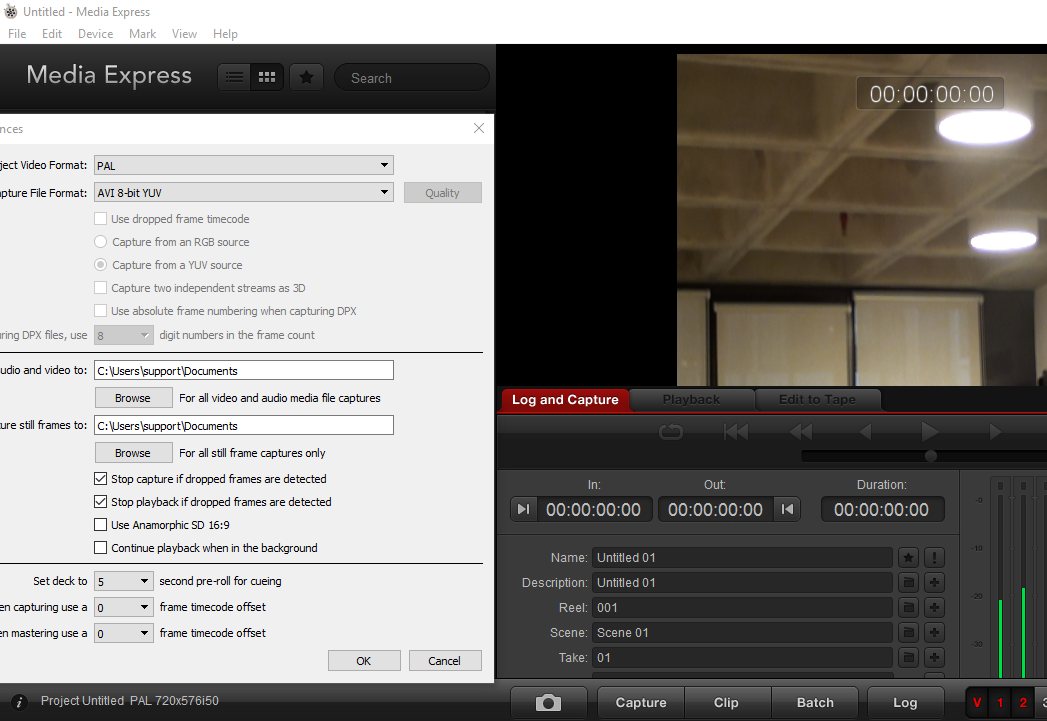The width and height of the screenshot is (1047, 721).
Task: Switch to list view icon
Action: click(234, 77)
